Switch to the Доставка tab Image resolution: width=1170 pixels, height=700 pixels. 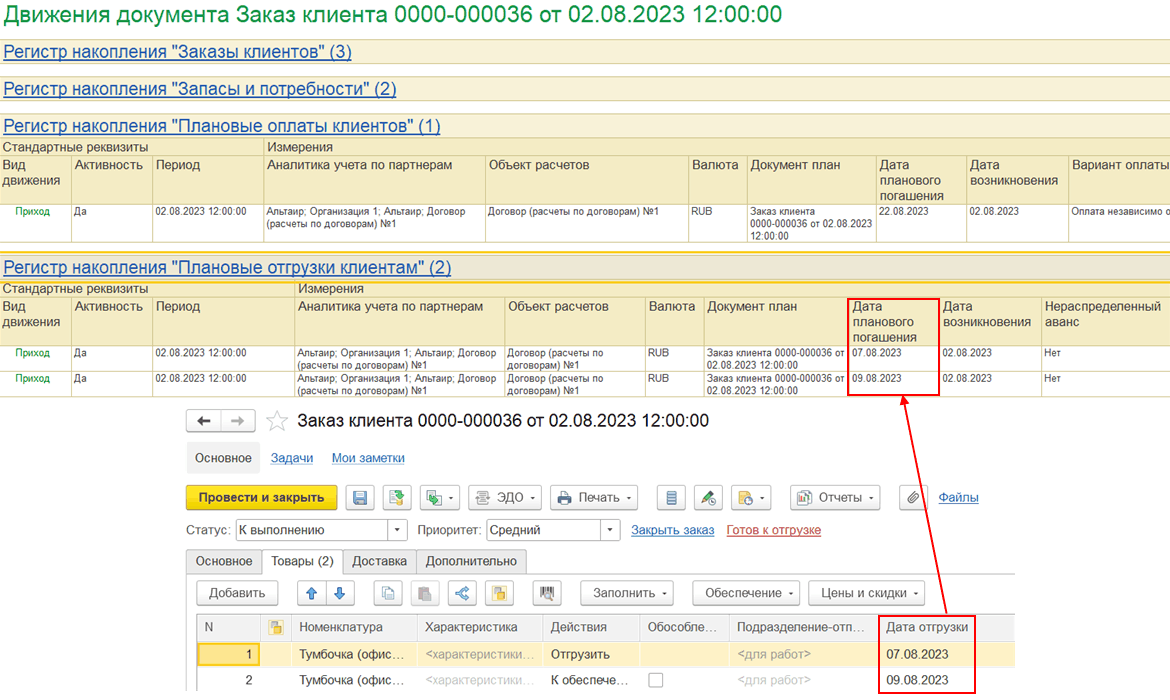tap(379, 561)
